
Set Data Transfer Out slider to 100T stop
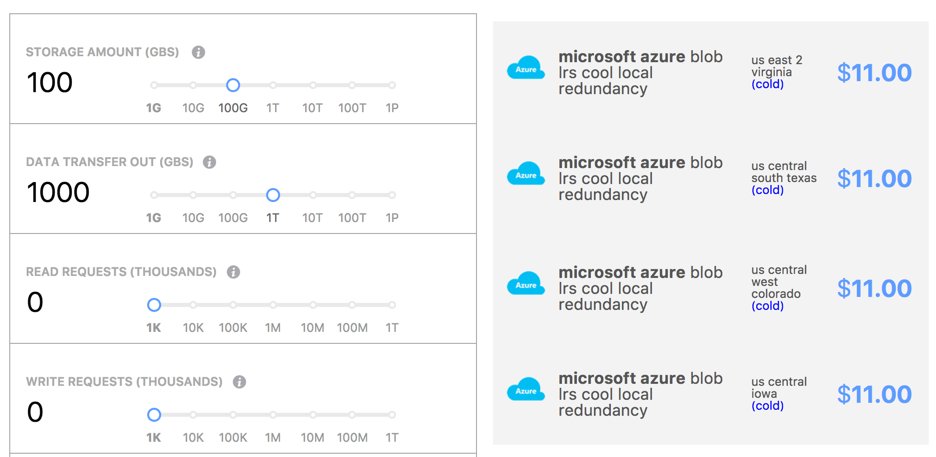[352, 195]
